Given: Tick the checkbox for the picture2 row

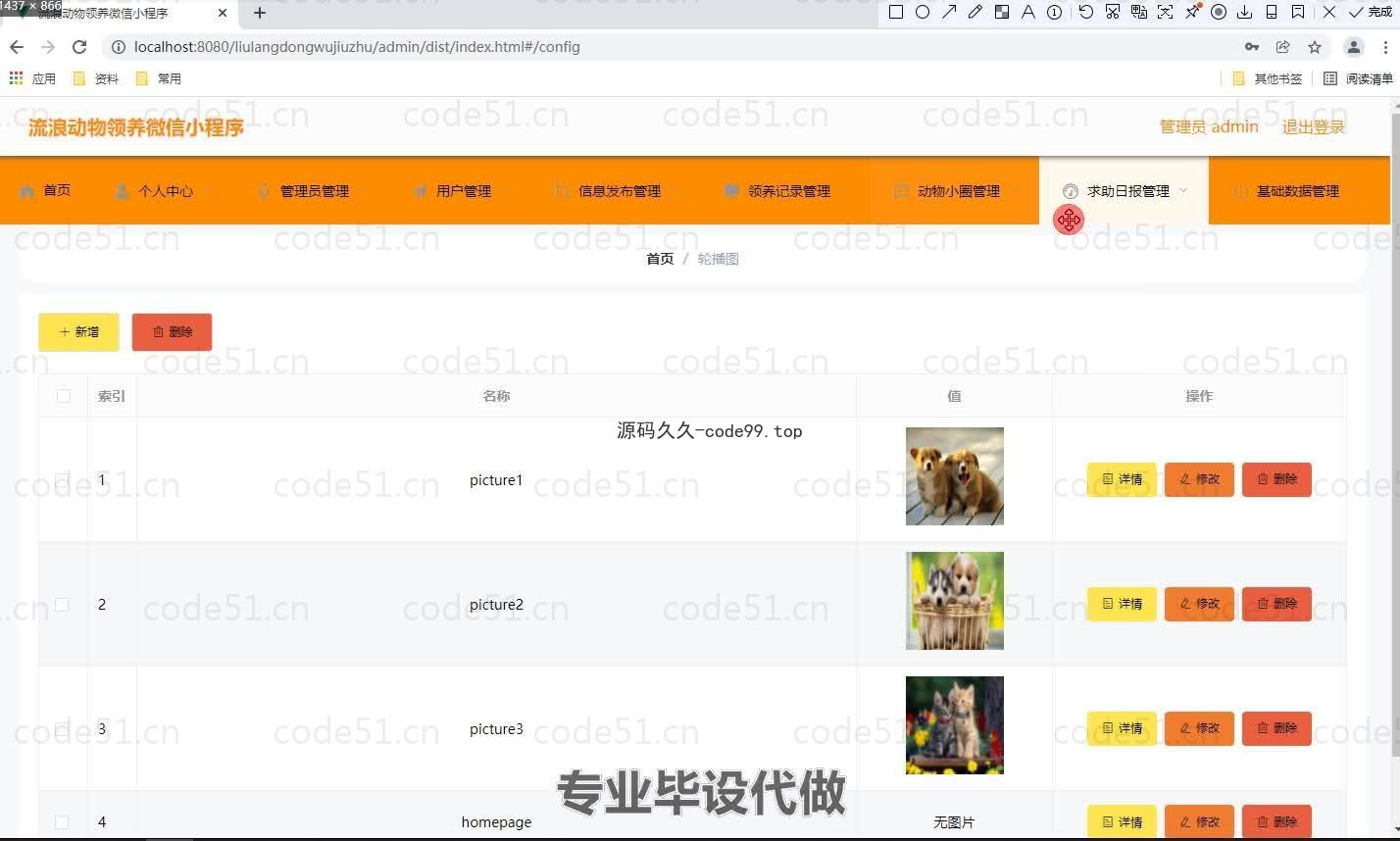Looking at the screenshot, I should click(62, 605).
